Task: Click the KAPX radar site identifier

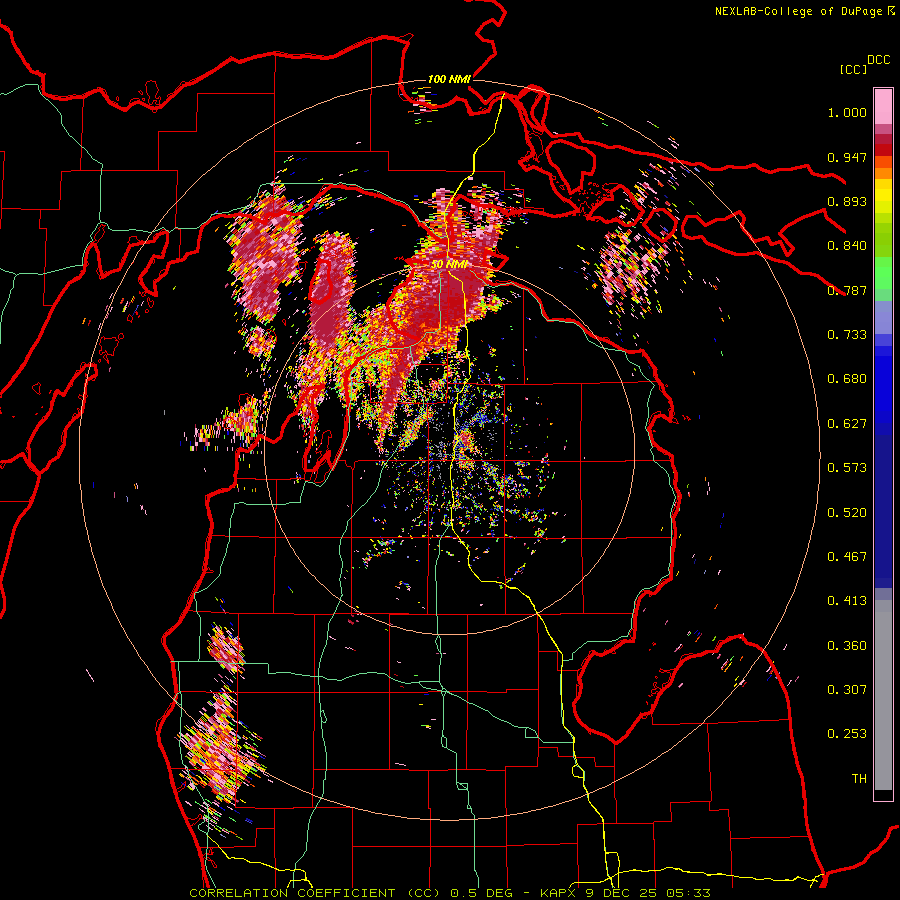Action: (558, 893)
